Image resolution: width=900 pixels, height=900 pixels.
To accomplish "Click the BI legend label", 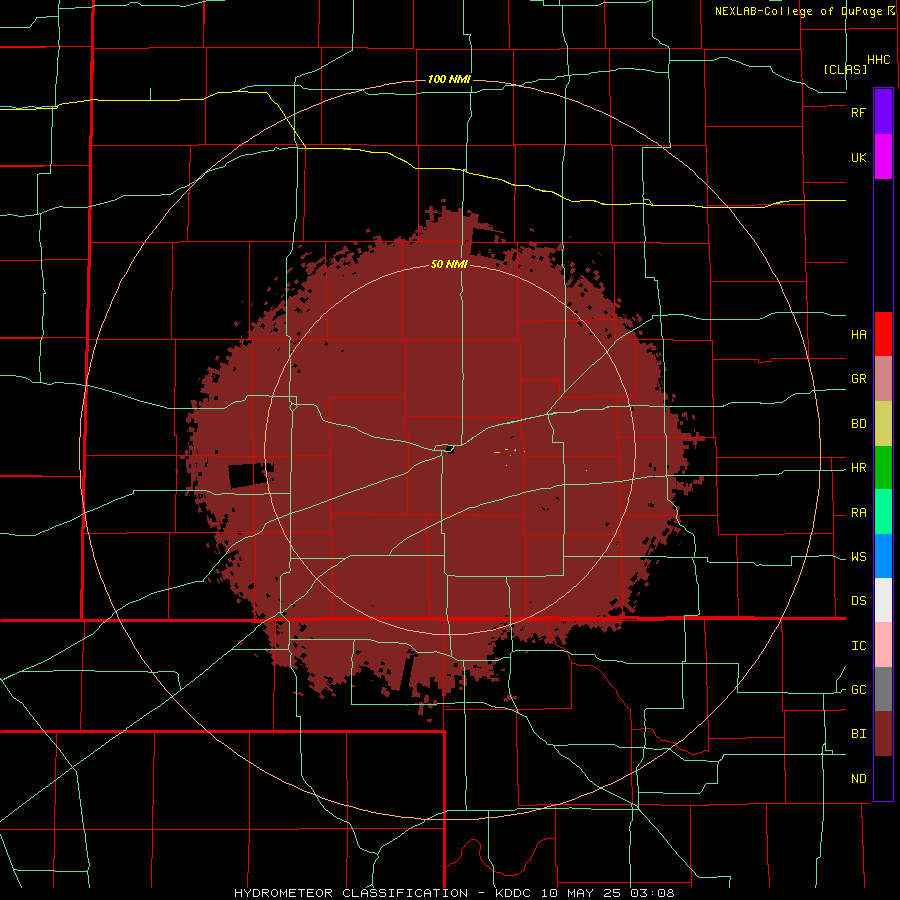I will tap(858, 734).
